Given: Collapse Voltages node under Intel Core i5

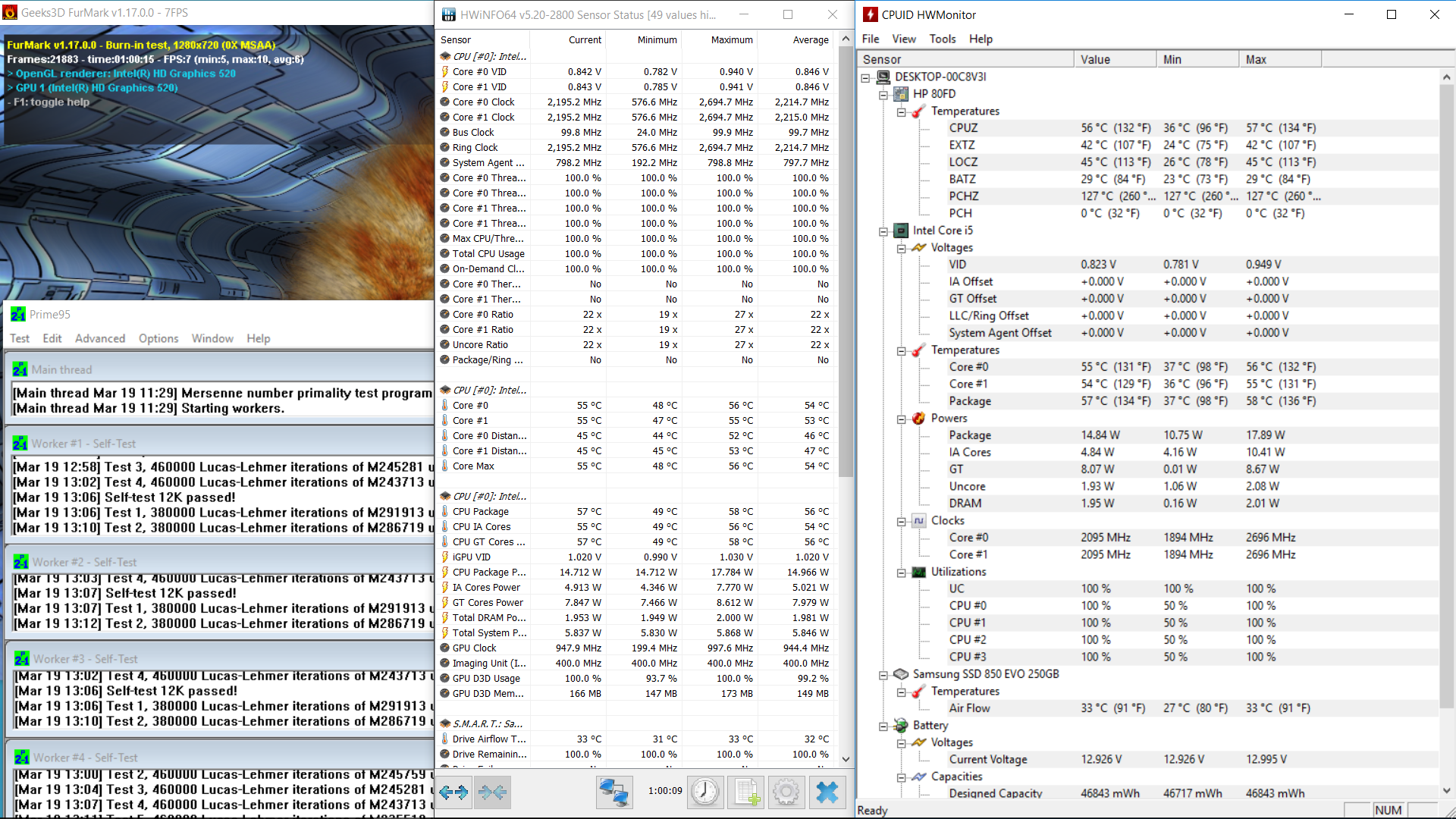Looking at the screenshot, I should 902,248.
